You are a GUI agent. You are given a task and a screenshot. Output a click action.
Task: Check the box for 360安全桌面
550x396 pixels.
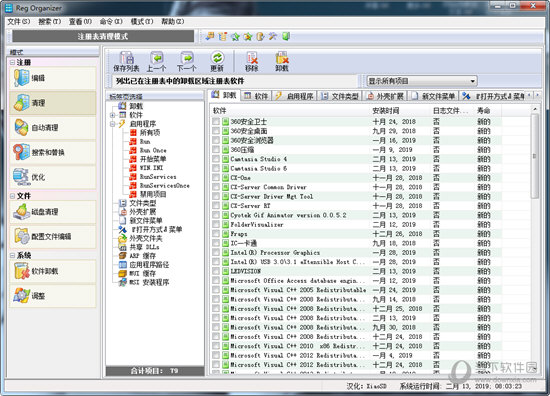pos(216,131)
